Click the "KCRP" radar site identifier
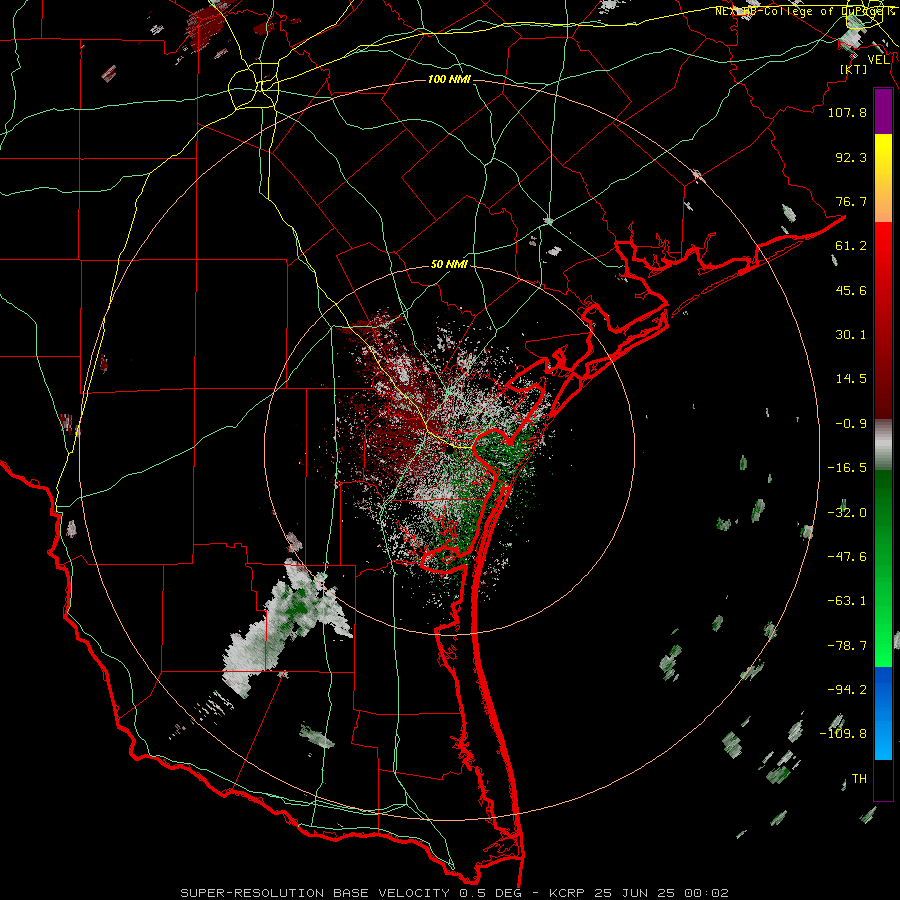 566,893
